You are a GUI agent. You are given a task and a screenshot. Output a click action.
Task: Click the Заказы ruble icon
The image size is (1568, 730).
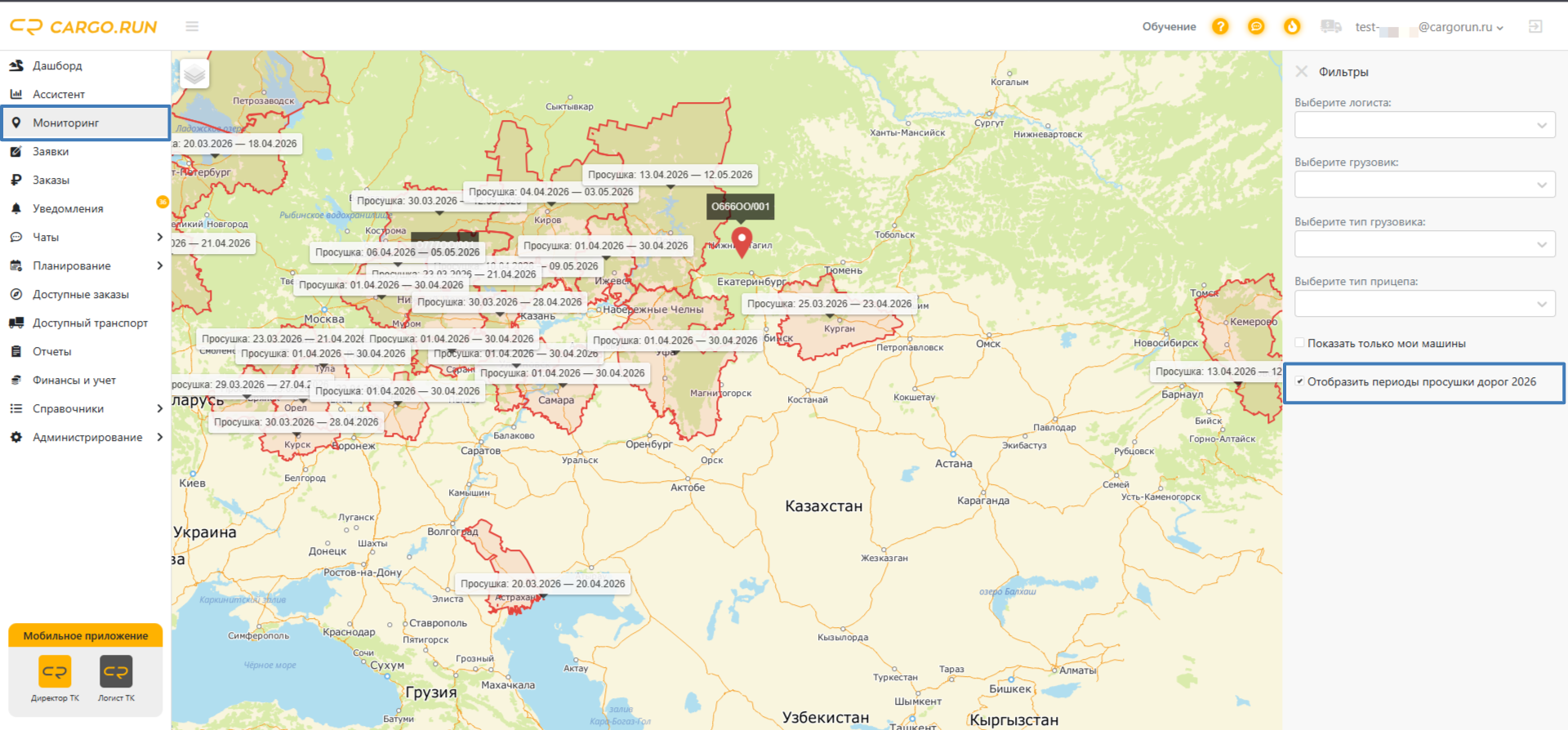coord(16,180)
